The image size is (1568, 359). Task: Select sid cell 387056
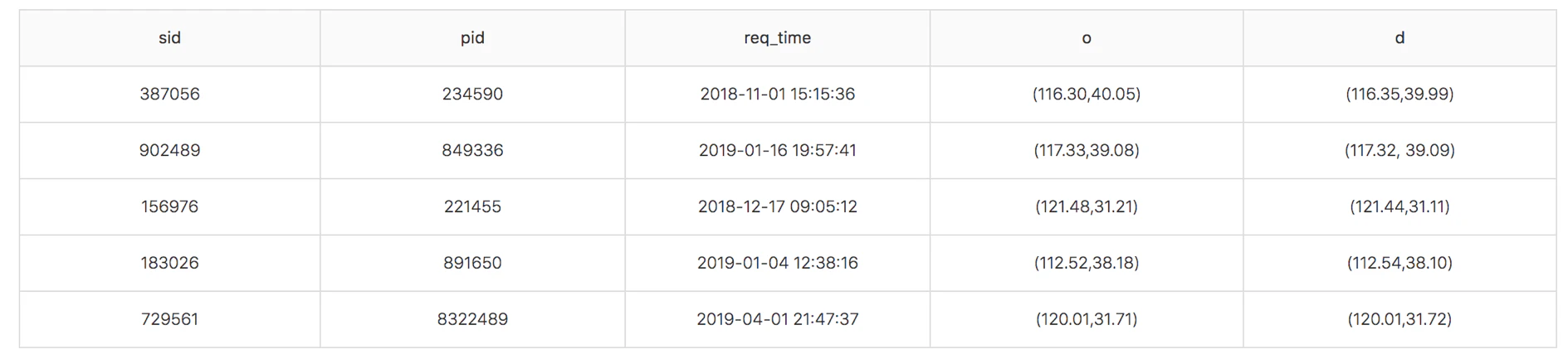tap(169, 95)
